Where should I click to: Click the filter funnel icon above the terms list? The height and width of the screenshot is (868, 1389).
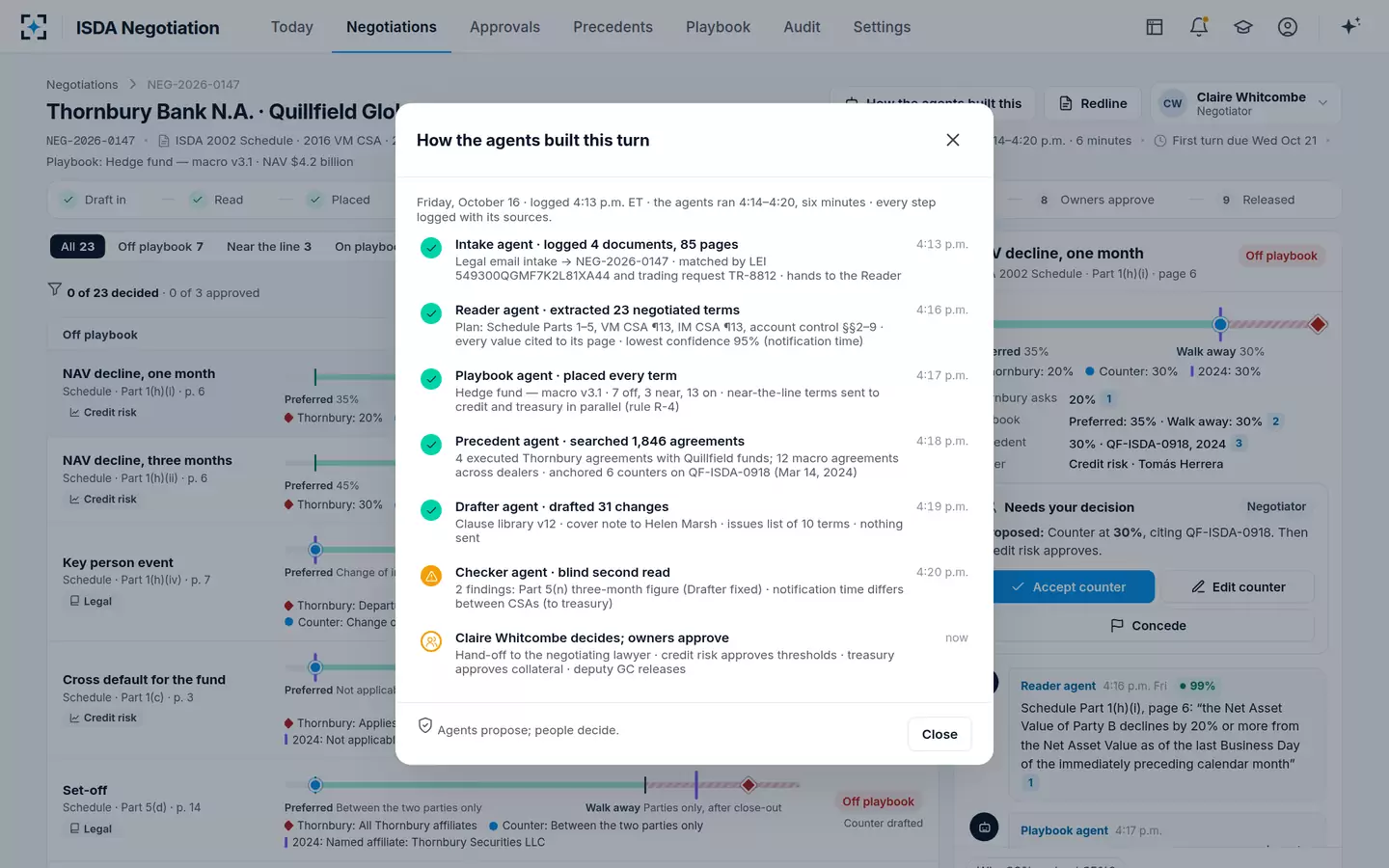click(x=55, y=289)
